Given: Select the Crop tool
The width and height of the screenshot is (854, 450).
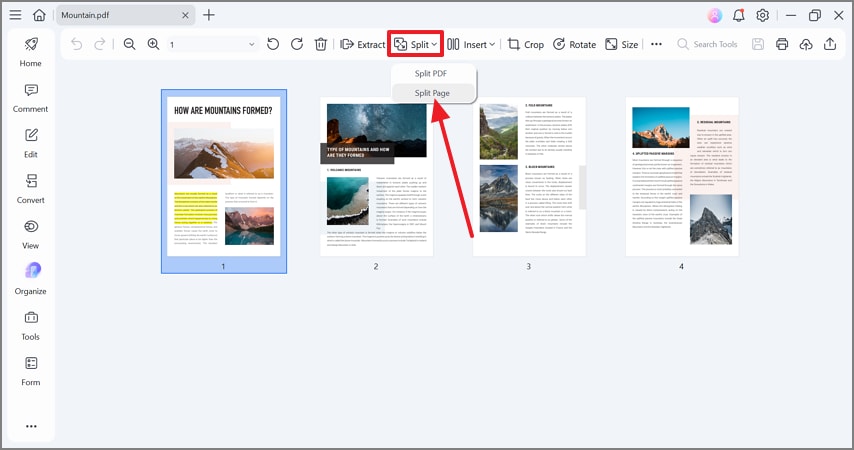Looking at the screenshot, I should 526,44.
